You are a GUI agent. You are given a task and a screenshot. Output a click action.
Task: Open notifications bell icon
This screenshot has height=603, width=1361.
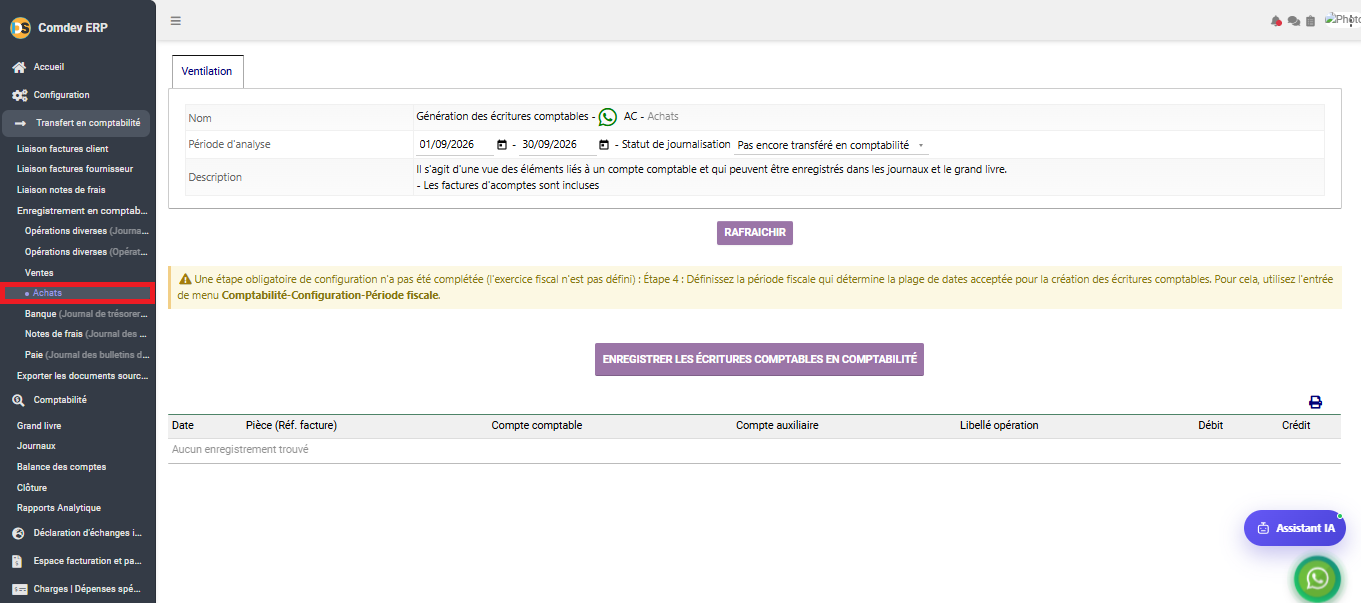point(1276,21)
